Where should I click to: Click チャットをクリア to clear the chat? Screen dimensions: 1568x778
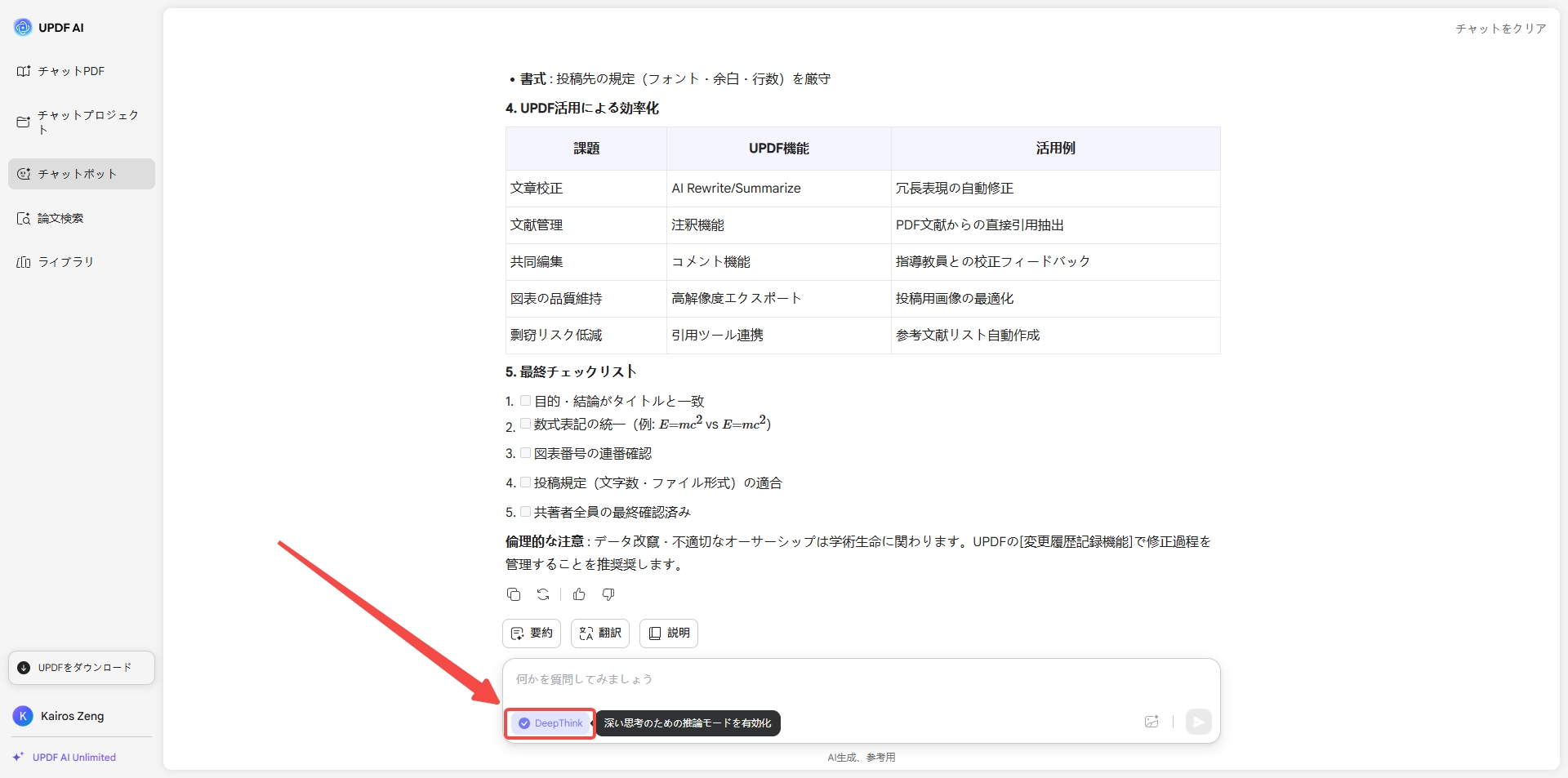point(1501,29)
